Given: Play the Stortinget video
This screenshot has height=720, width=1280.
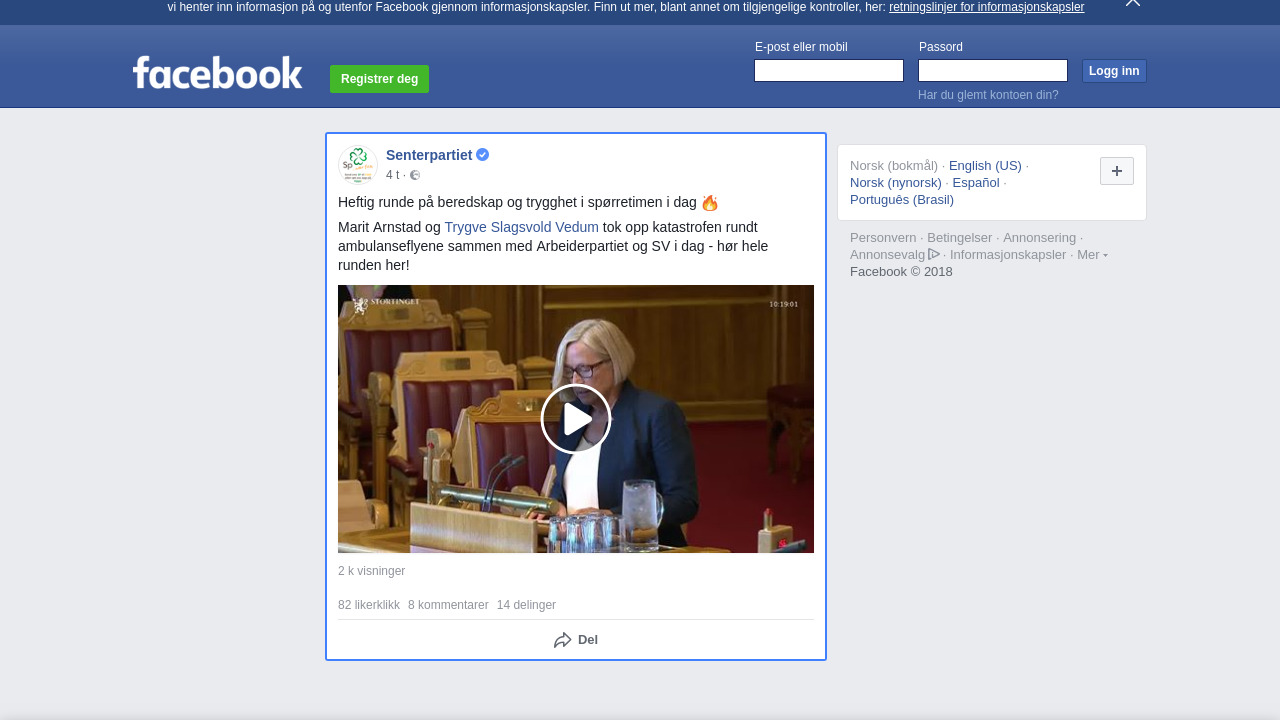Looking at the screenshot, I should coord(576,419).
